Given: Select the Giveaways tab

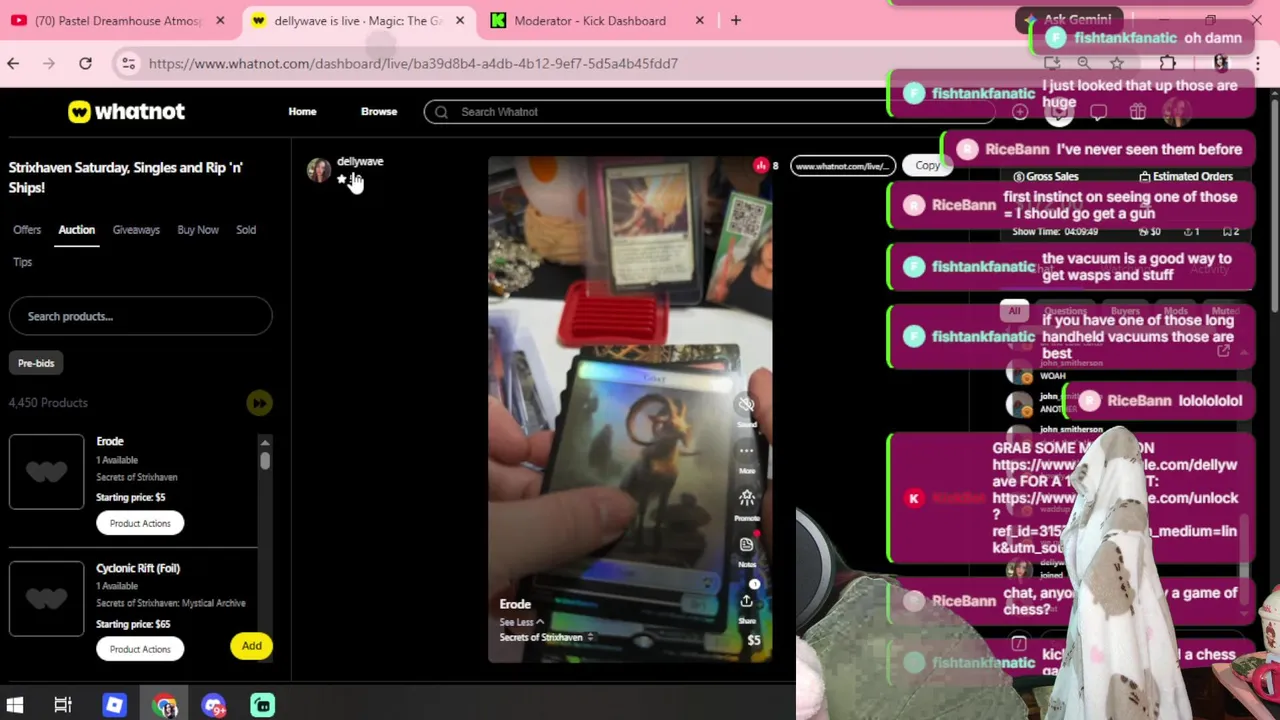Looking at the screenshot, I should pos(136,230).
